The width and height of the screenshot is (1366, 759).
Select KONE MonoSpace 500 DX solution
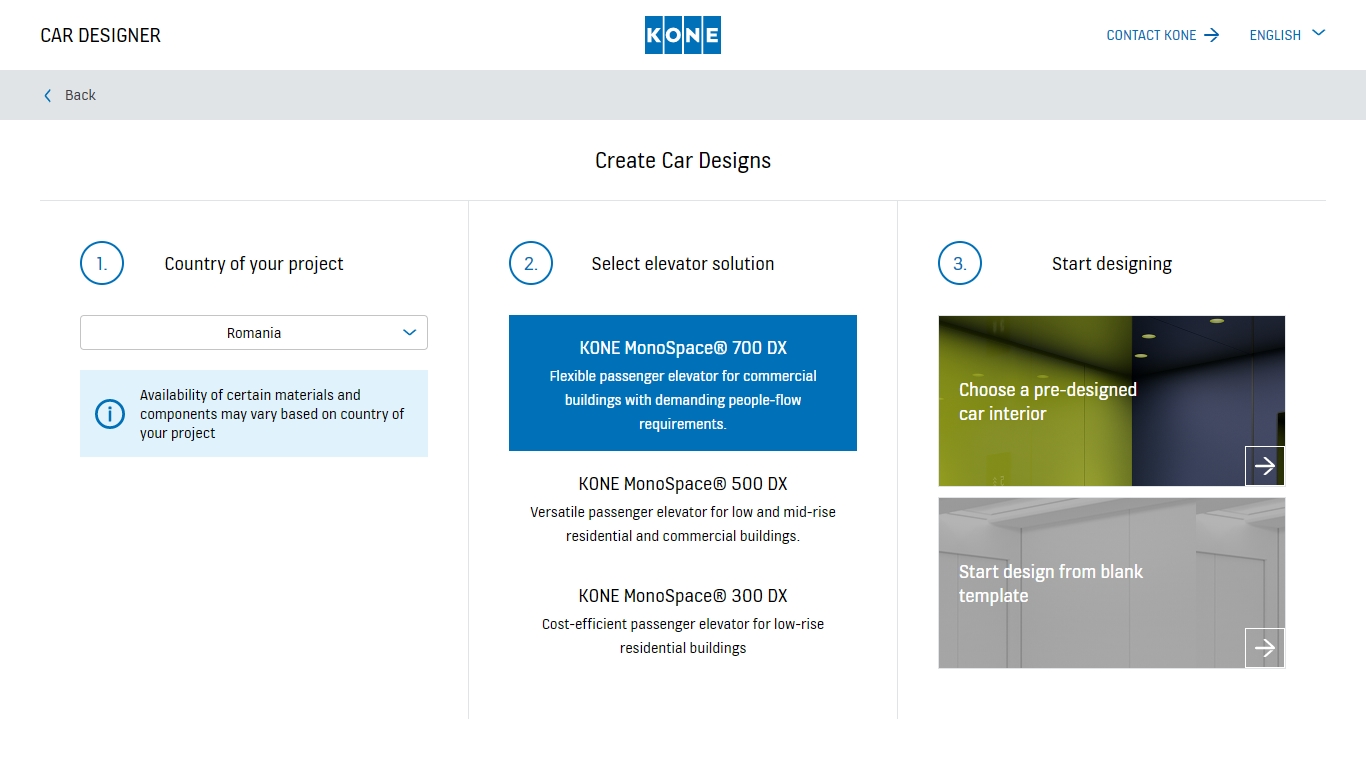coord(683,509)
